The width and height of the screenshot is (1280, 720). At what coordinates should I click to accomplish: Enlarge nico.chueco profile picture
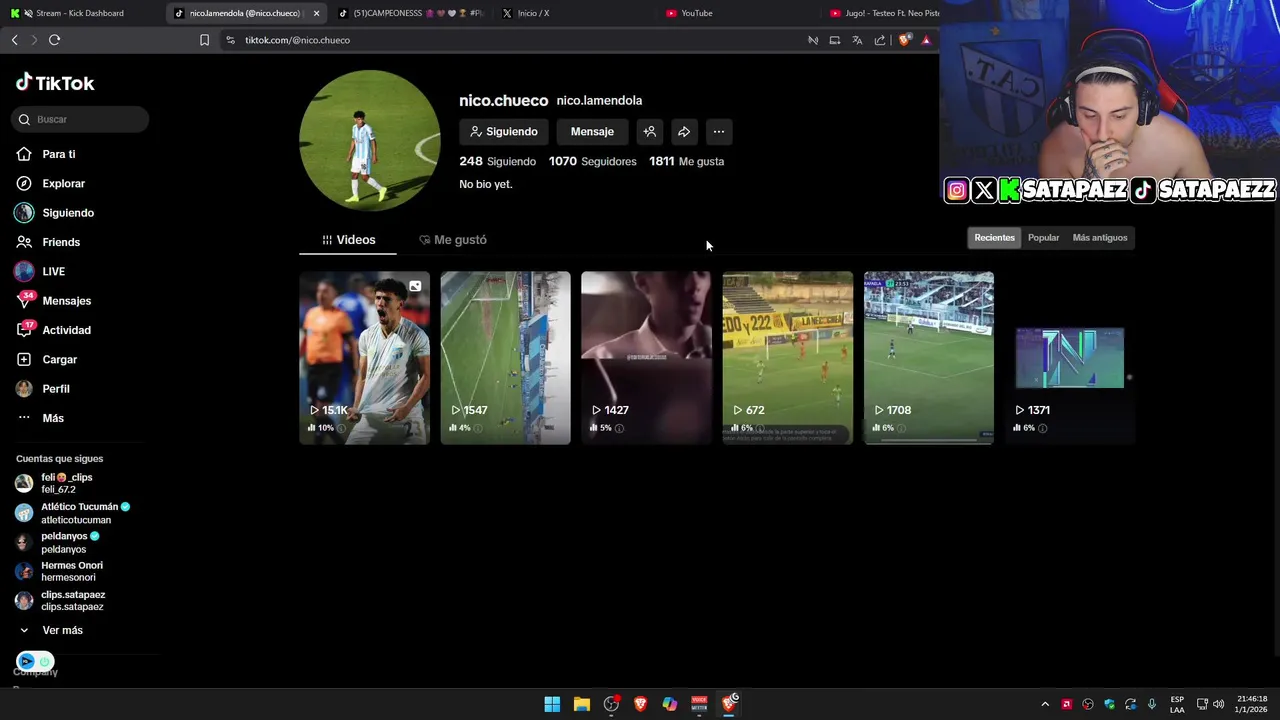370,140
